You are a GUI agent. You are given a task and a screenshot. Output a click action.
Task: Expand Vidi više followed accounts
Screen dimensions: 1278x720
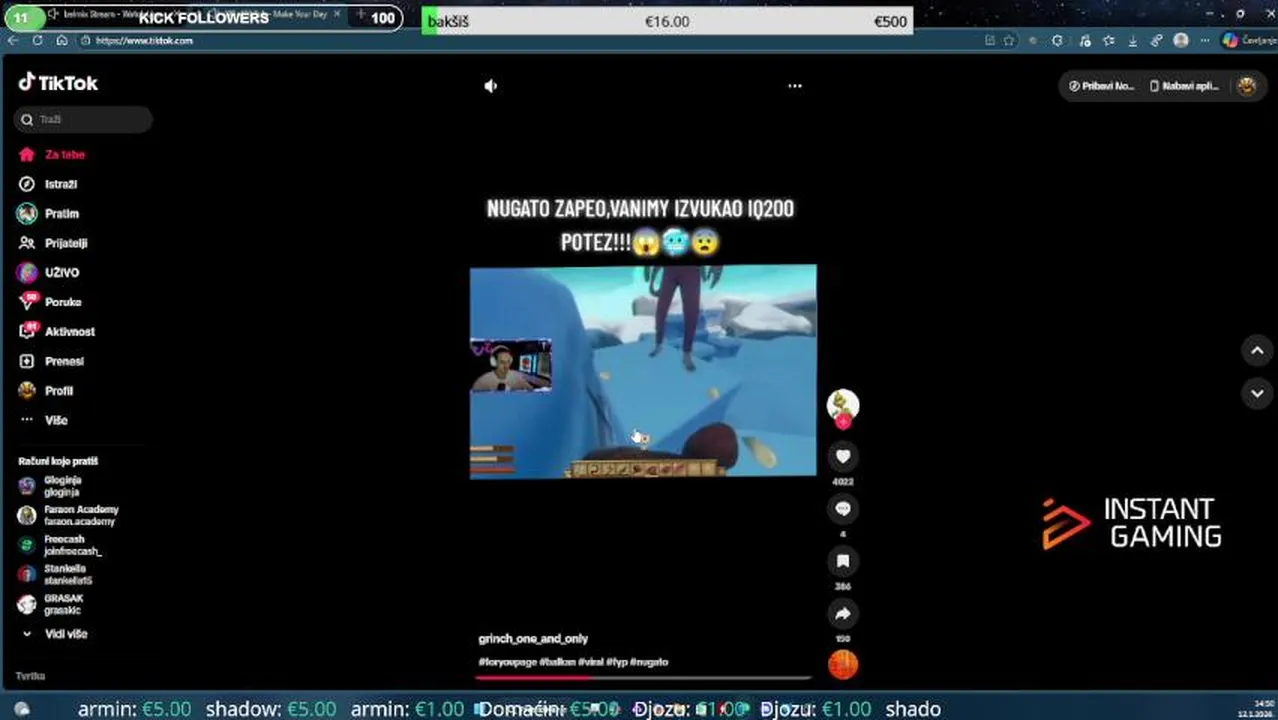click(54, 634)
